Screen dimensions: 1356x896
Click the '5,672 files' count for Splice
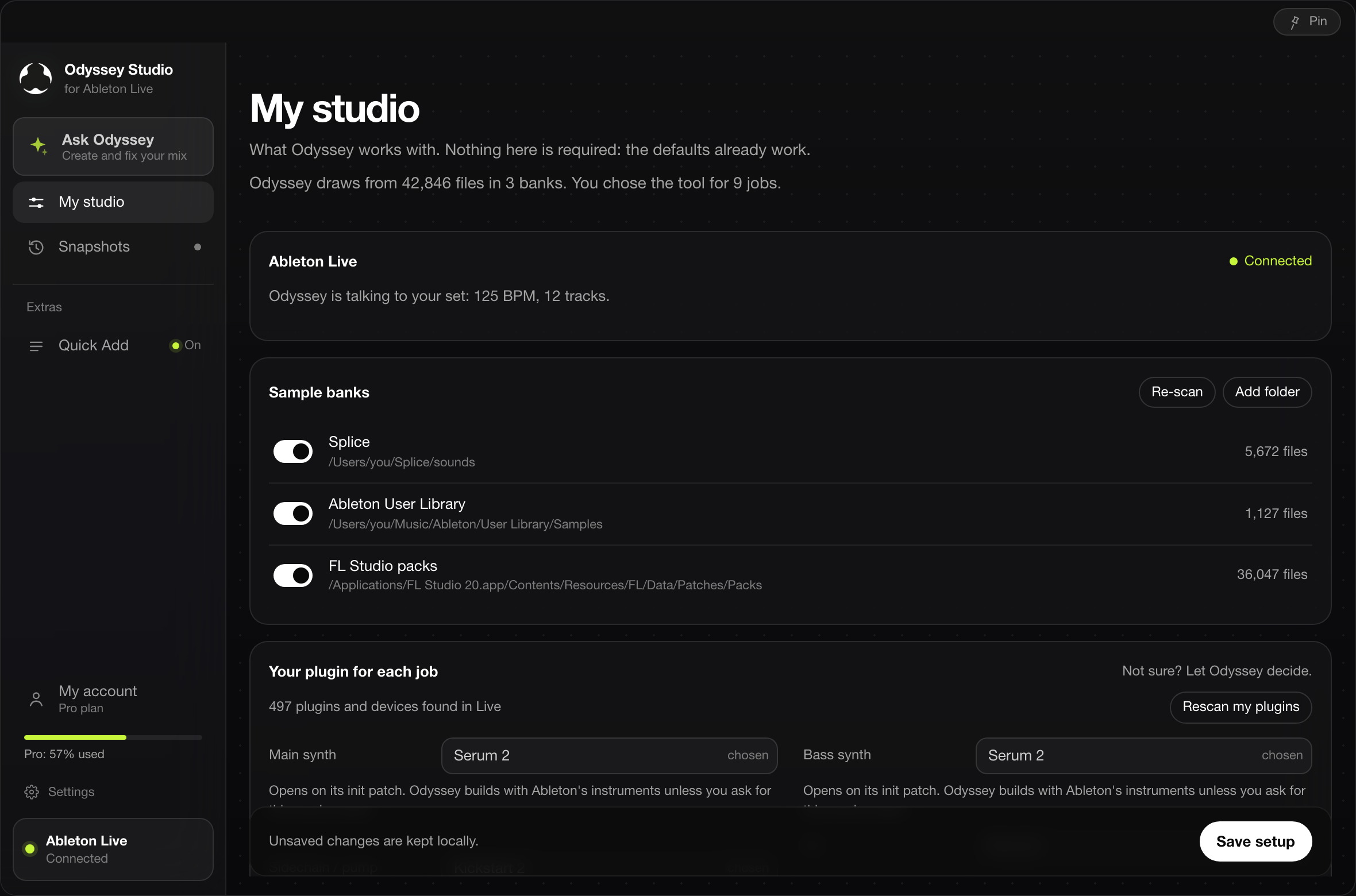(x=1276, y=451)
